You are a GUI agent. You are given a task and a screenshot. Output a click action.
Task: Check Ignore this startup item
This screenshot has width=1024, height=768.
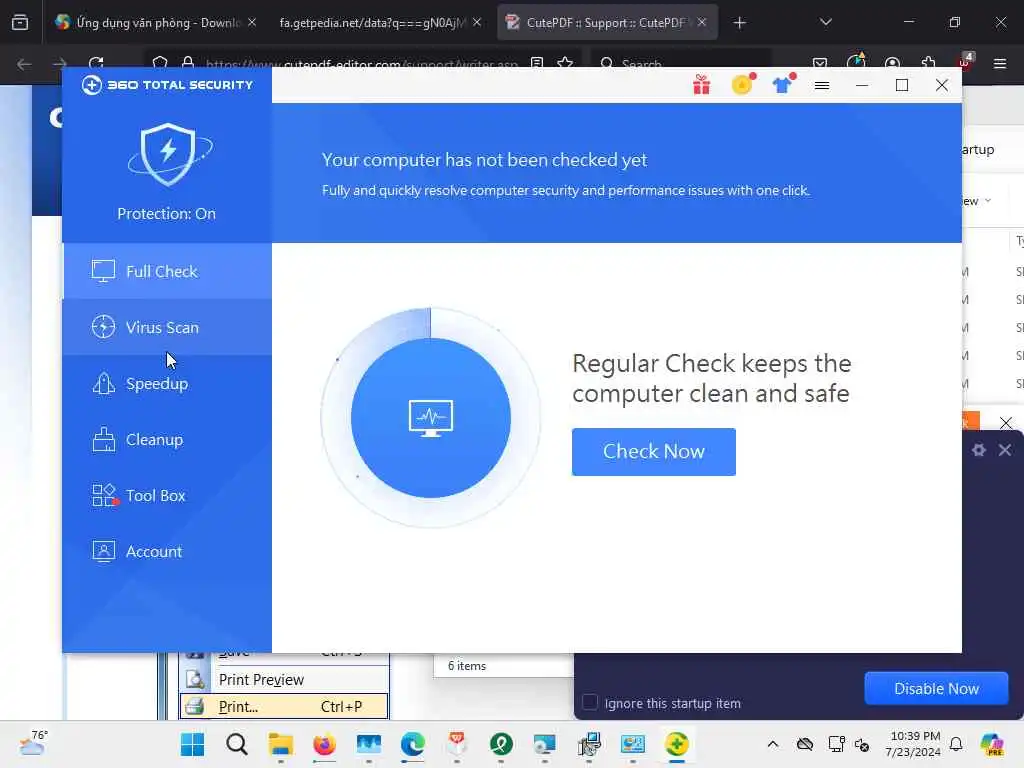click(590, 703)
